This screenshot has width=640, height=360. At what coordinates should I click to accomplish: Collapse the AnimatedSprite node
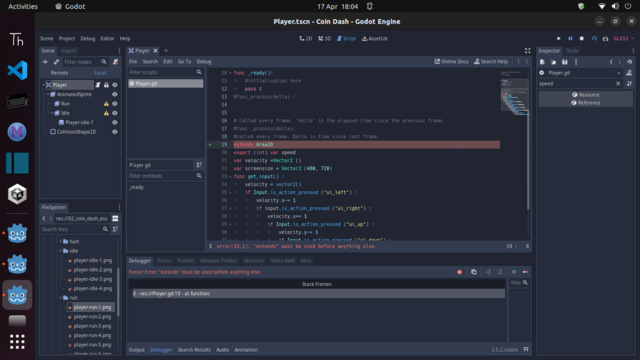(48, 94)
